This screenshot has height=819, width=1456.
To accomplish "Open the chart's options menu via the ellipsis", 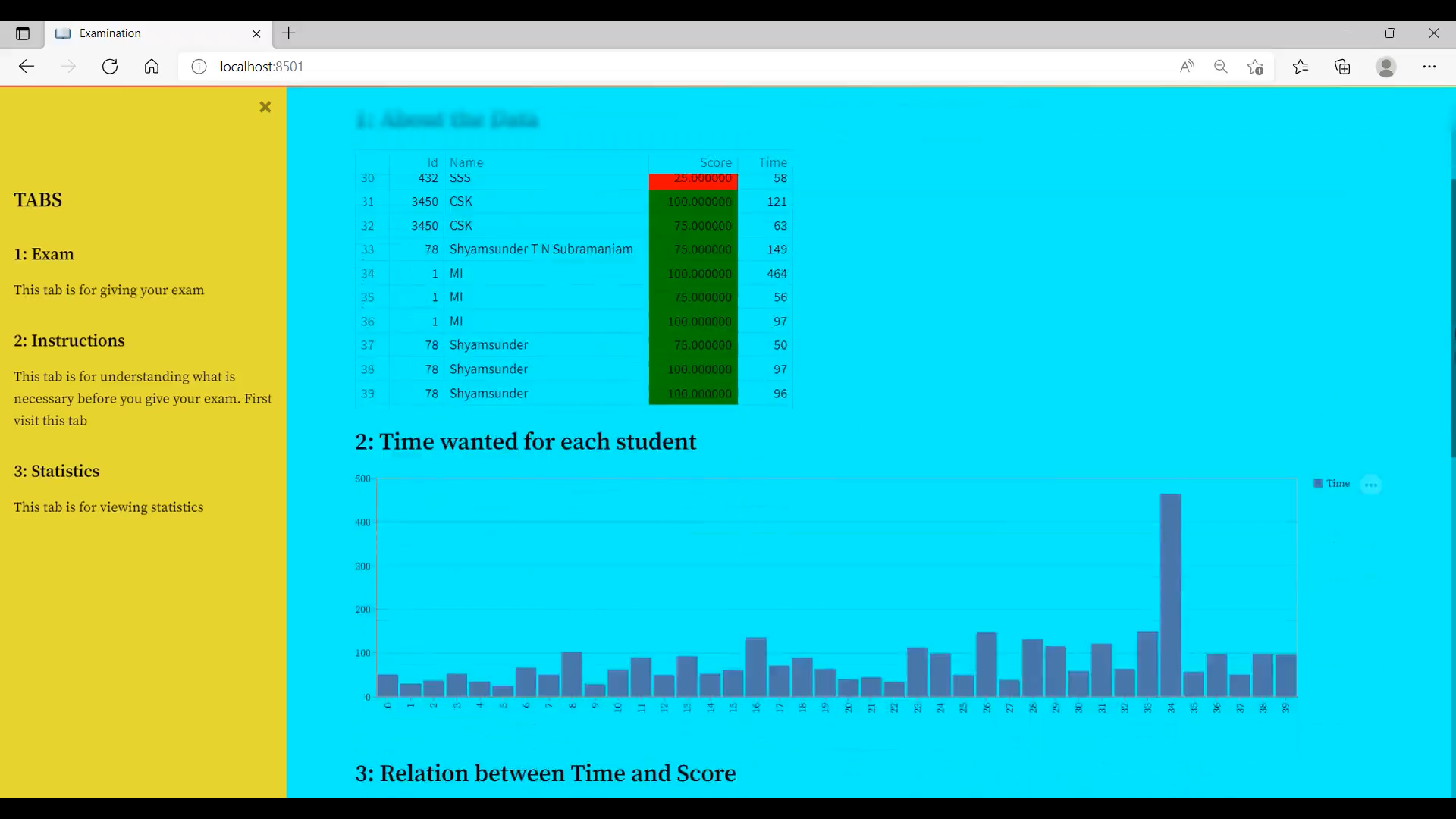I will pos(1372,484).
